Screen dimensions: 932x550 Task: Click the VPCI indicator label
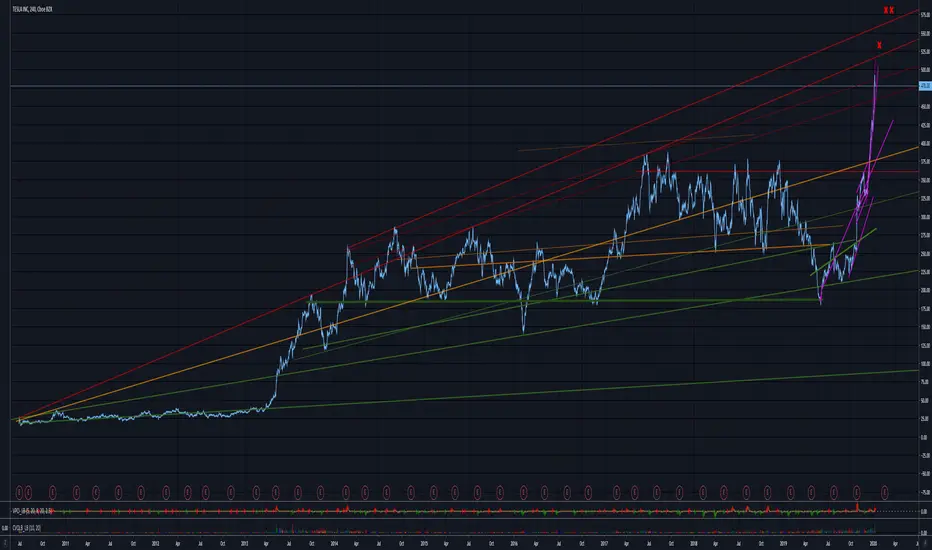click(x=33, y=511)
